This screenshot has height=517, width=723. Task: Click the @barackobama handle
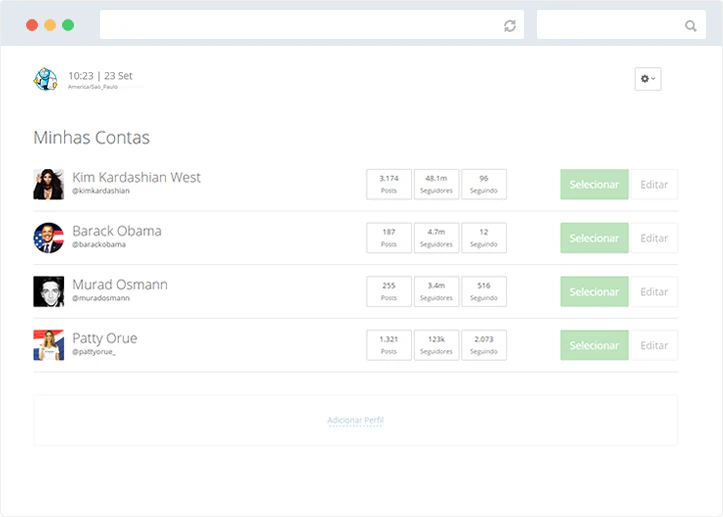click(x=99, y=244)
